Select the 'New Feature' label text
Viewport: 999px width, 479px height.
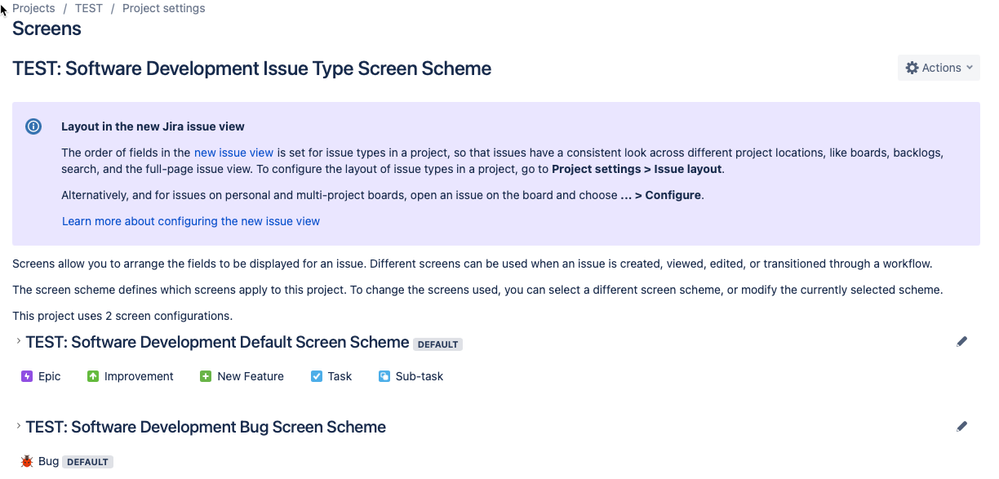coord(250,376)
